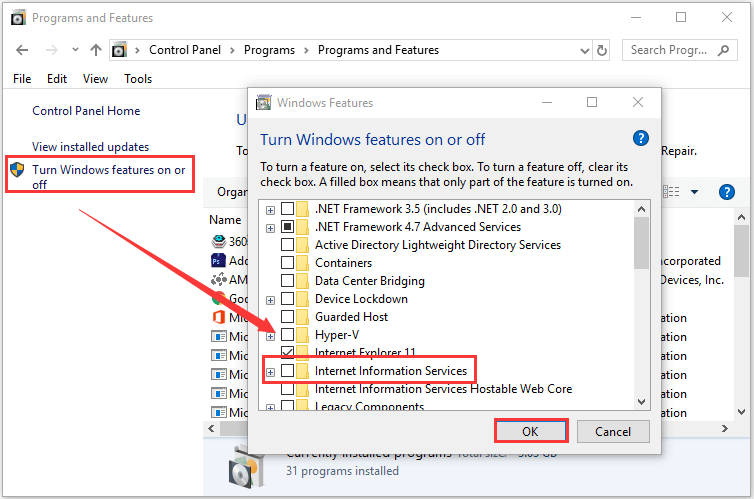This screenshot has width=754, height=499.
Task: Click scroll left arrow of programs list
Action: click(211, 428)
